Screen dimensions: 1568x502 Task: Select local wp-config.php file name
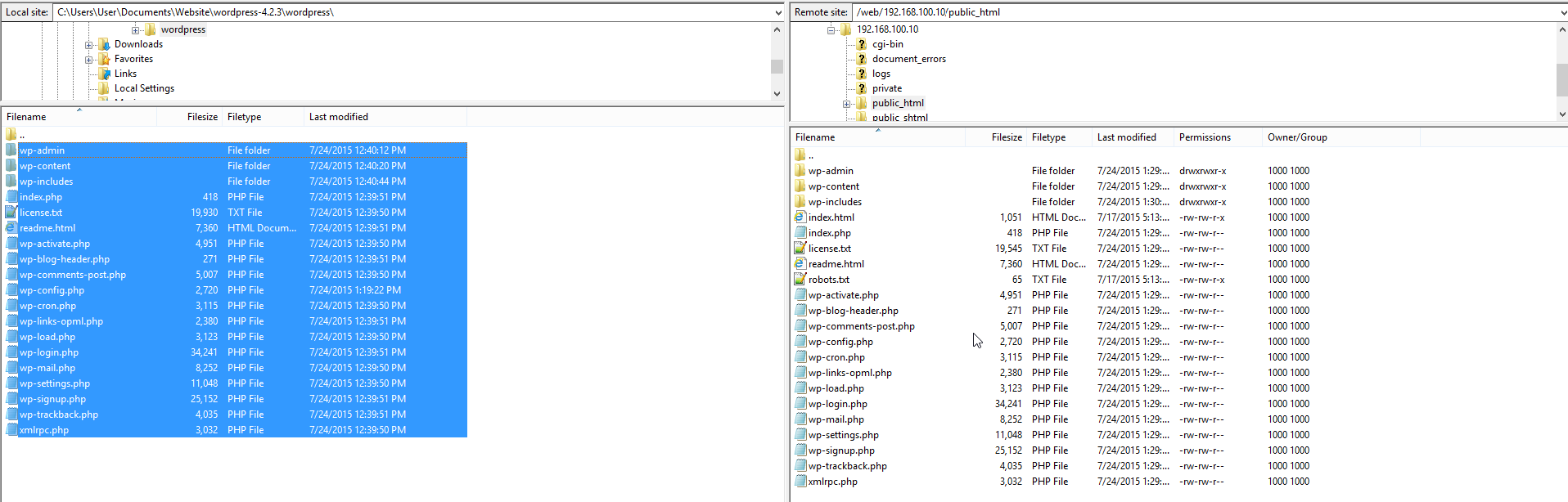(52, 290)
